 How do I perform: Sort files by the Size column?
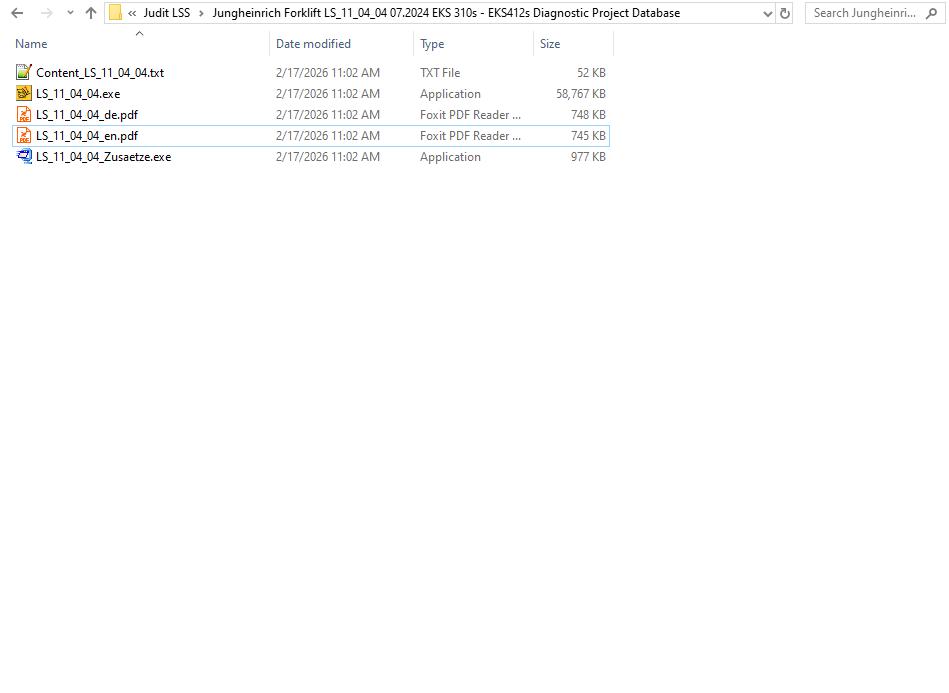pyautogui.click(x=550, y=44)
